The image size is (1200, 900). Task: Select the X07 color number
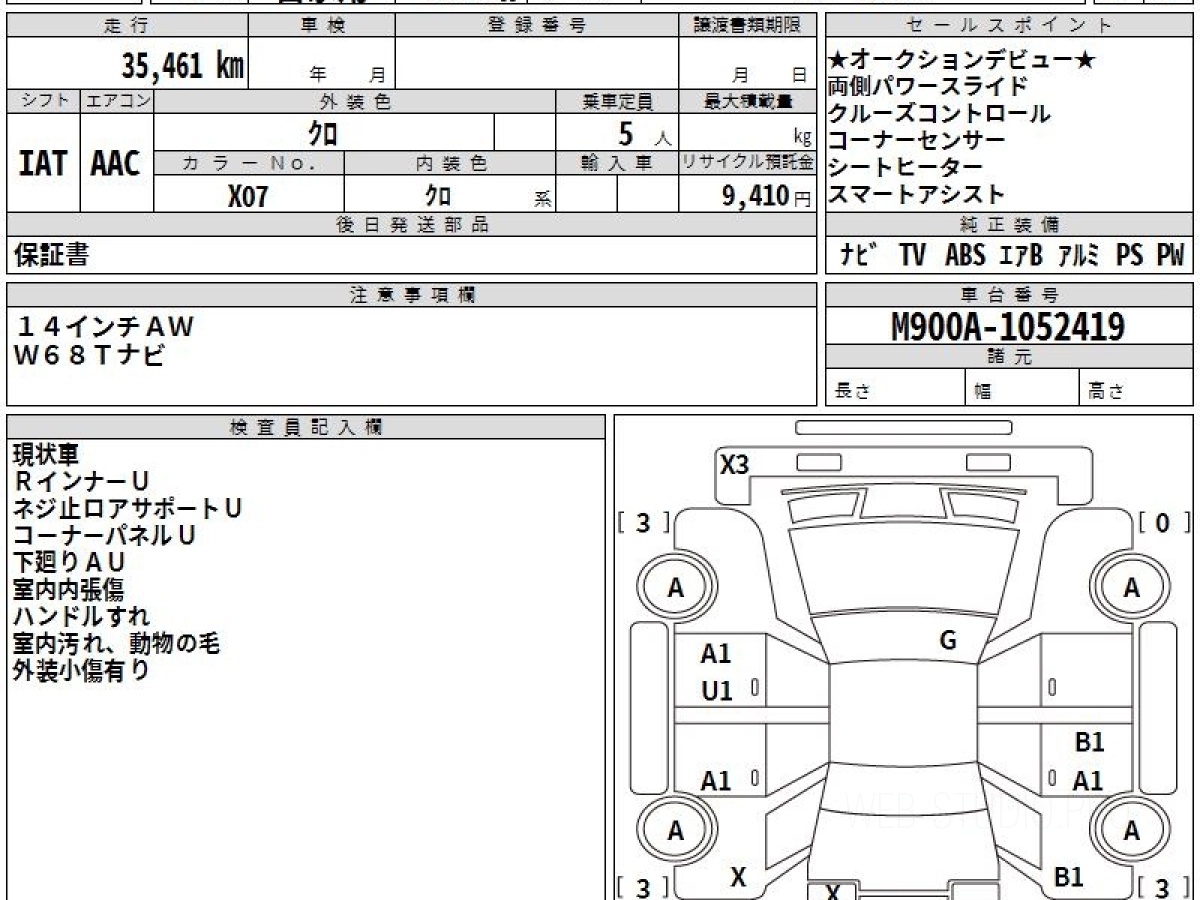point(248,196)
